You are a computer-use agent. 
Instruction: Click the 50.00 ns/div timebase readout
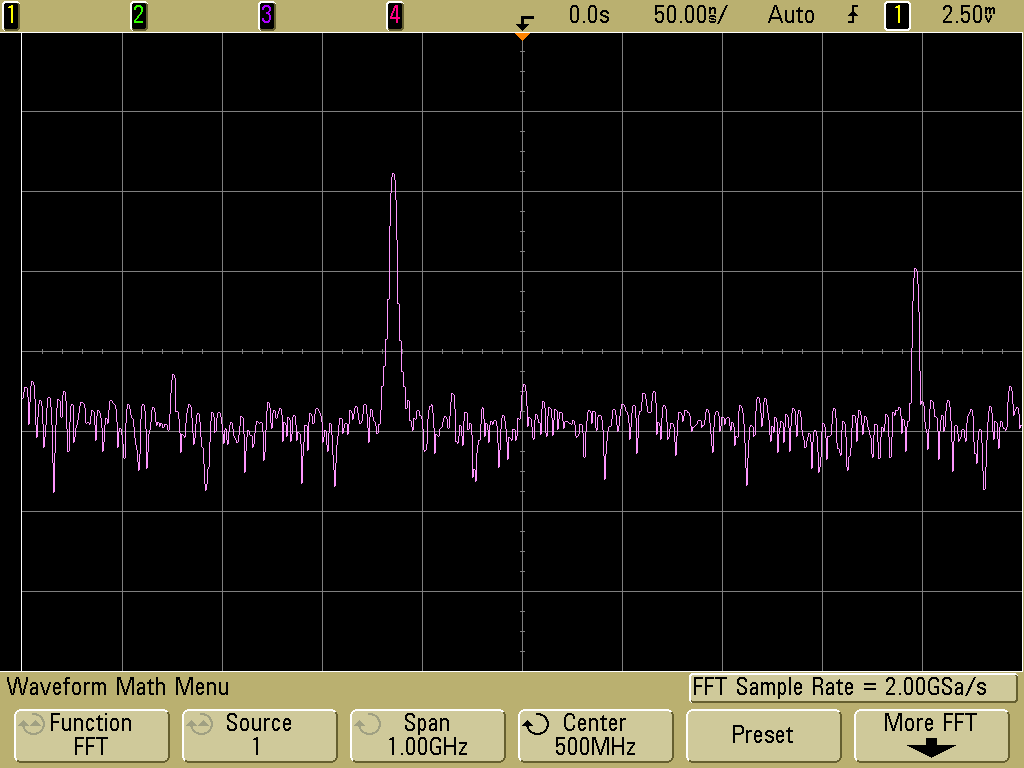[692, 15]
